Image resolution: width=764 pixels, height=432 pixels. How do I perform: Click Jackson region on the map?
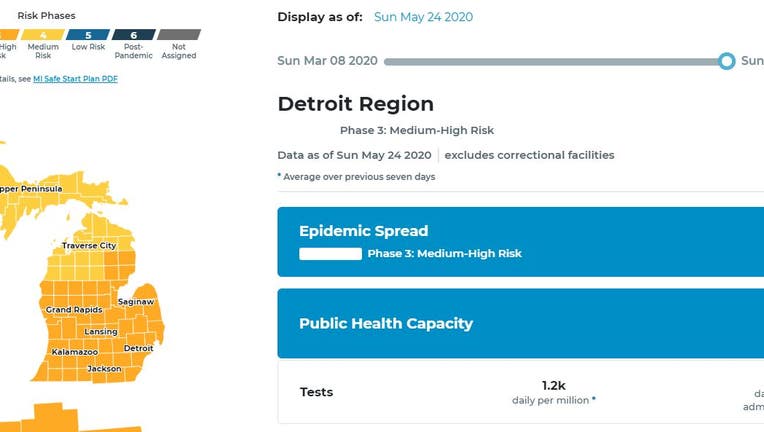[104, 369]
